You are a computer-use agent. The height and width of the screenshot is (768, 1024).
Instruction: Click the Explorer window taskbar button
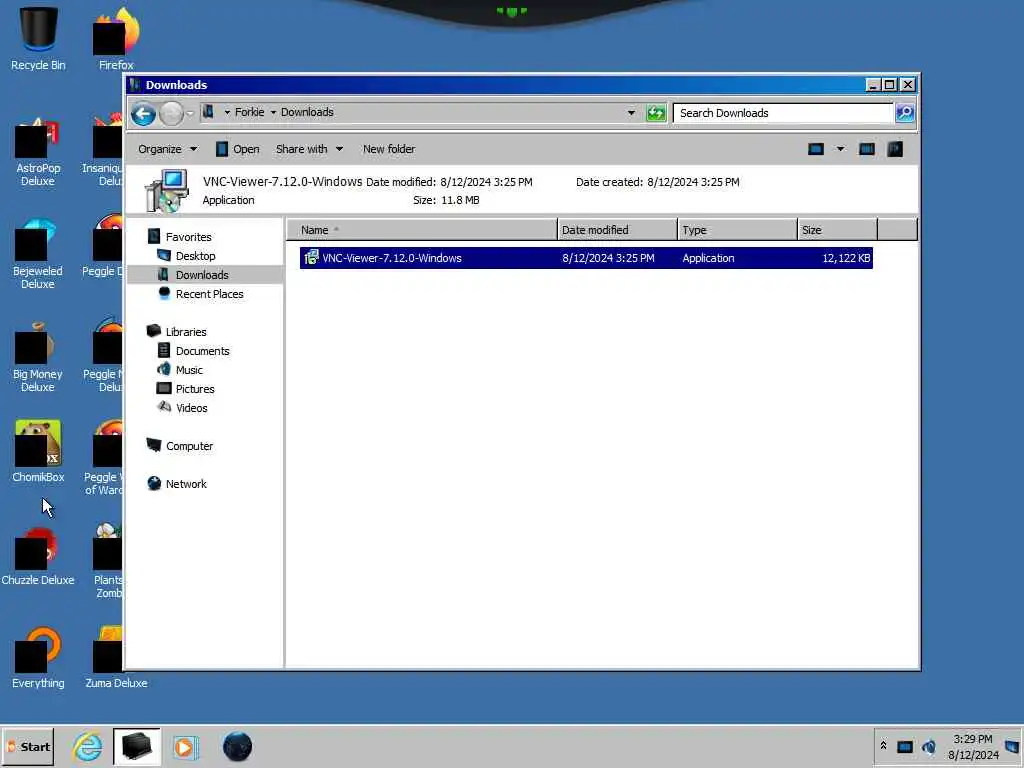(136, 746)
